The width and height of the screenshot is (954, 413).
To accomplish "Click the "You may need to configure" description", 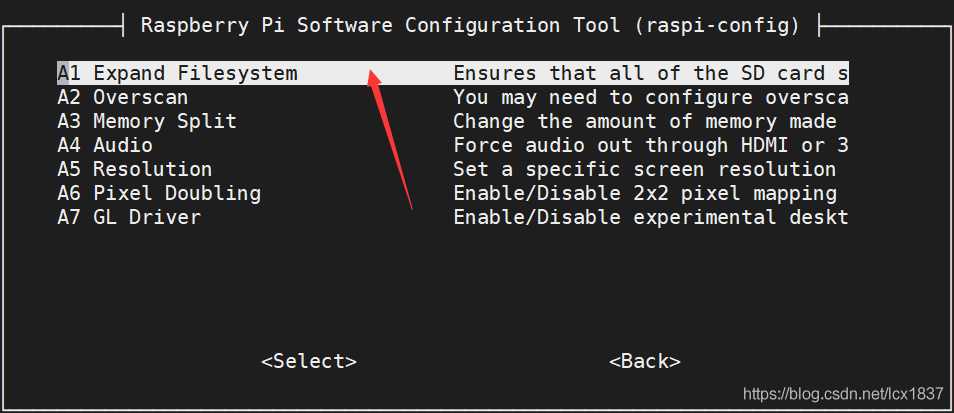I will 650,97.
